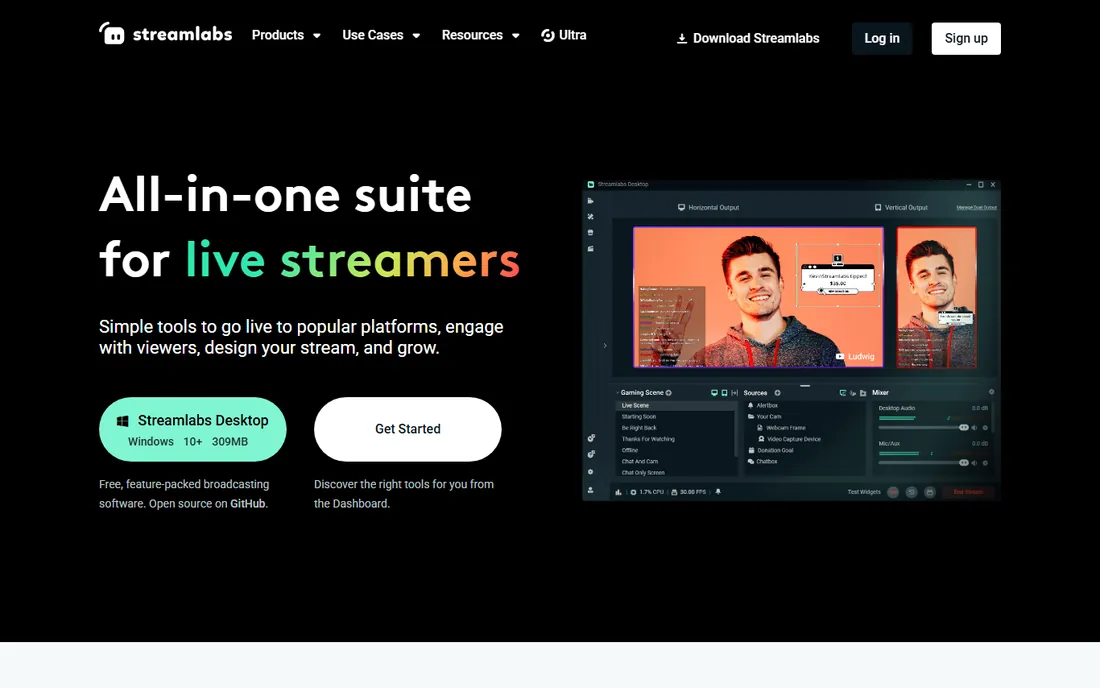The width and height of the screenshot is (1100, 688).
Task: Click the Log in button
Action: (882, 39)
